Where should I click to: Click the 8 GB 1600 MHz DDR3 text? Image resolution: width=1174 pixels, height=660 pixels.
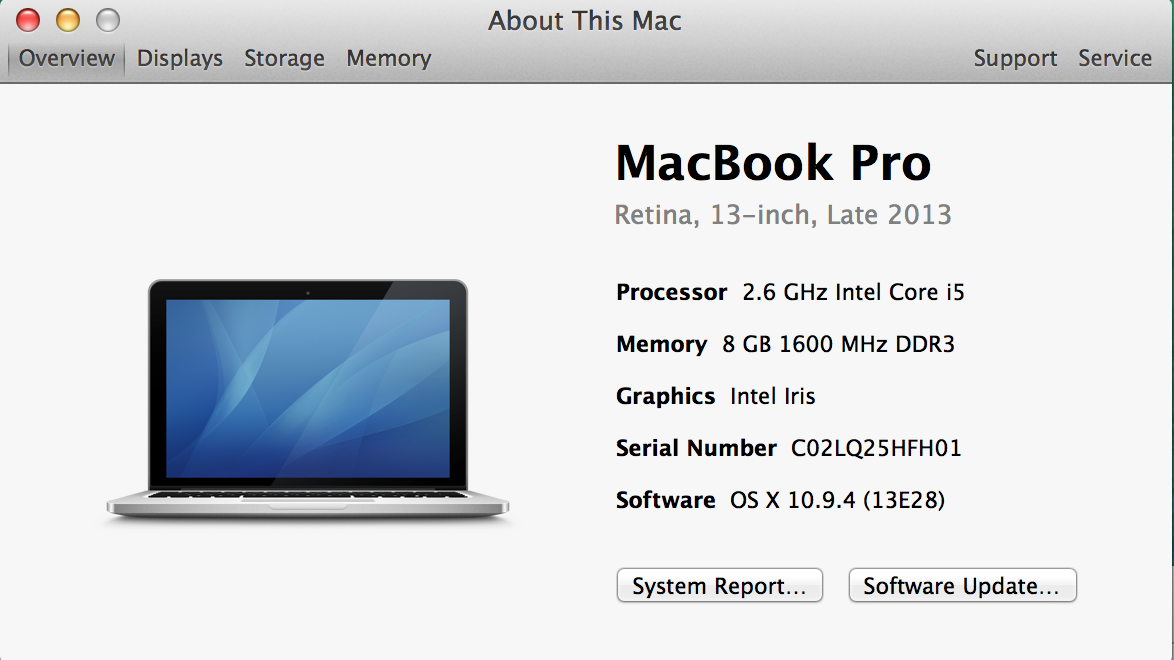[x=838, y=344]
